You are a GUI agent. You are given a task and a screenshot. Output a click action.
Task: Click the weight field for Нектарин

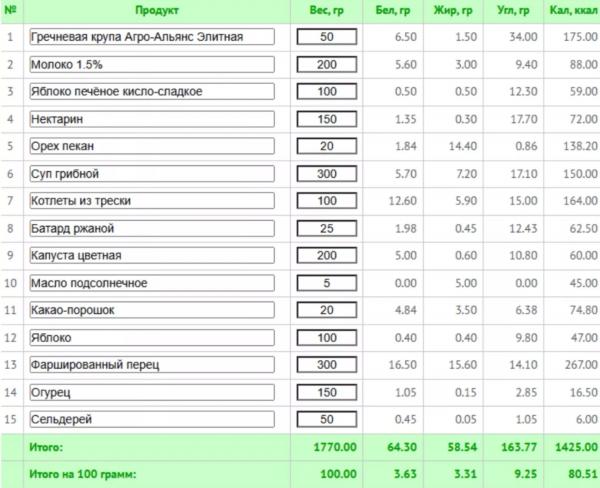[327, 119]
